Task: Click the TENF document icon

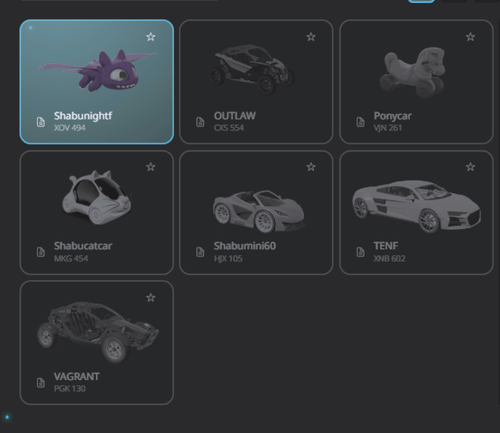Action: tap(360, 252)
